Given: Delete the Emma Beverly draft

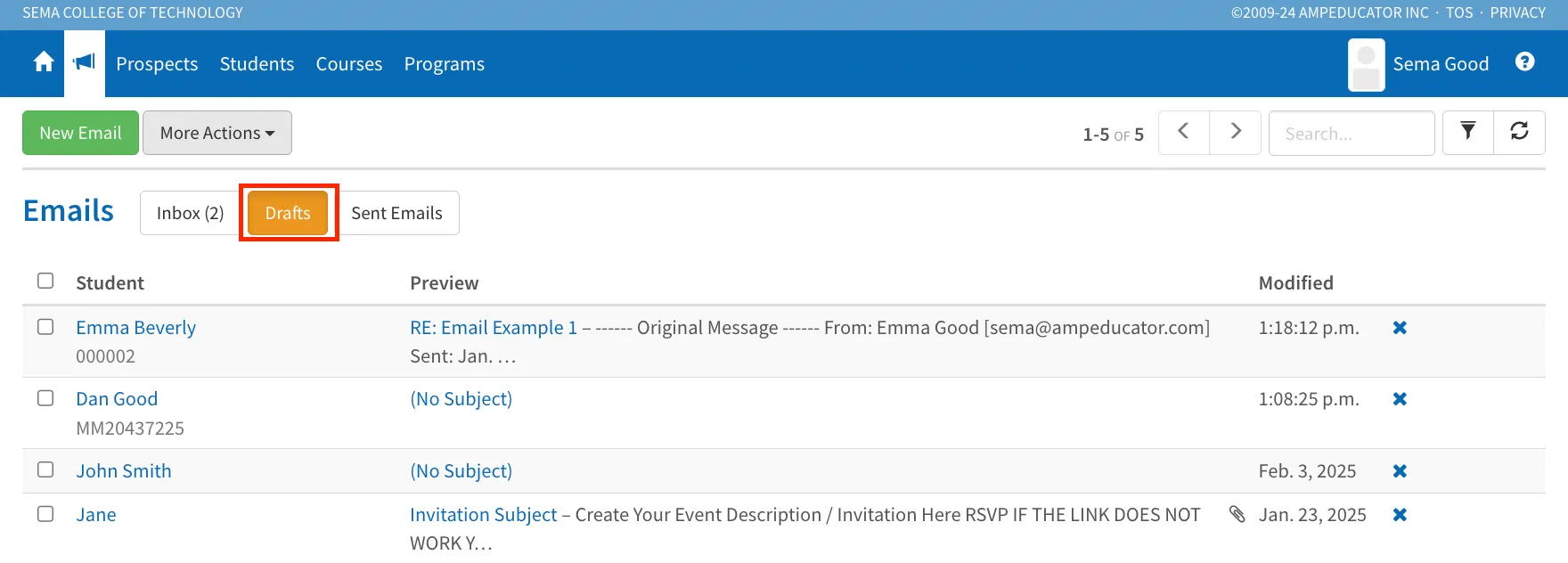Looking at the screenshot, I should click(1400, 328).
